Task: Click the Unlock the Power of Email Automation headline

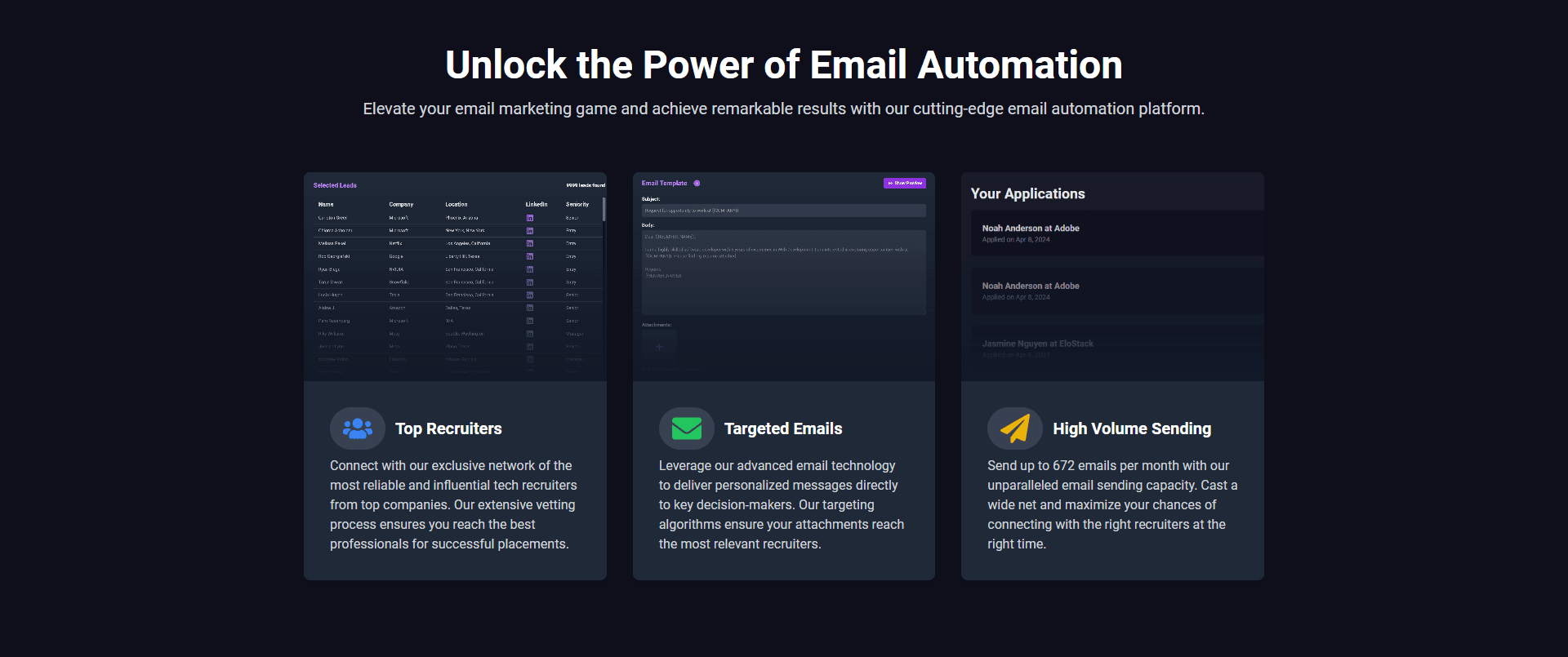Action: point(784,64)
